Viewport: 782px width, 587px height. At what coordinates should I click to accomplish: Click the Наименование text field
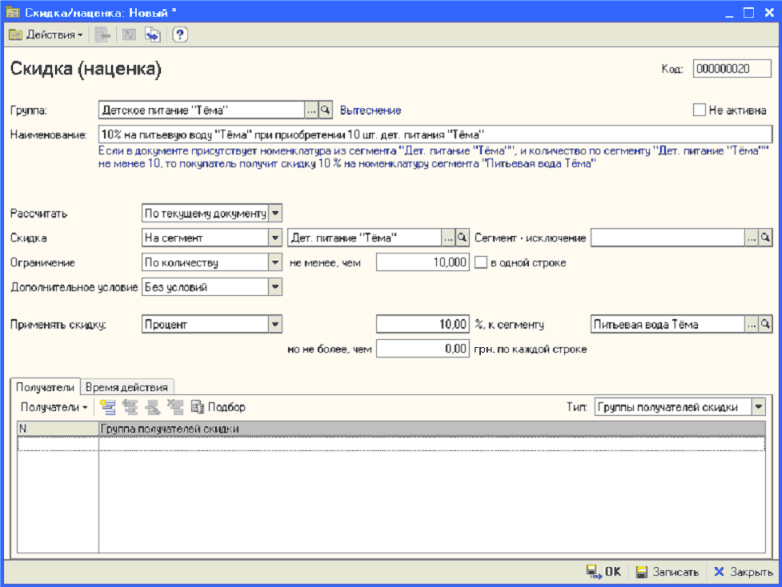tap(435, 133)
